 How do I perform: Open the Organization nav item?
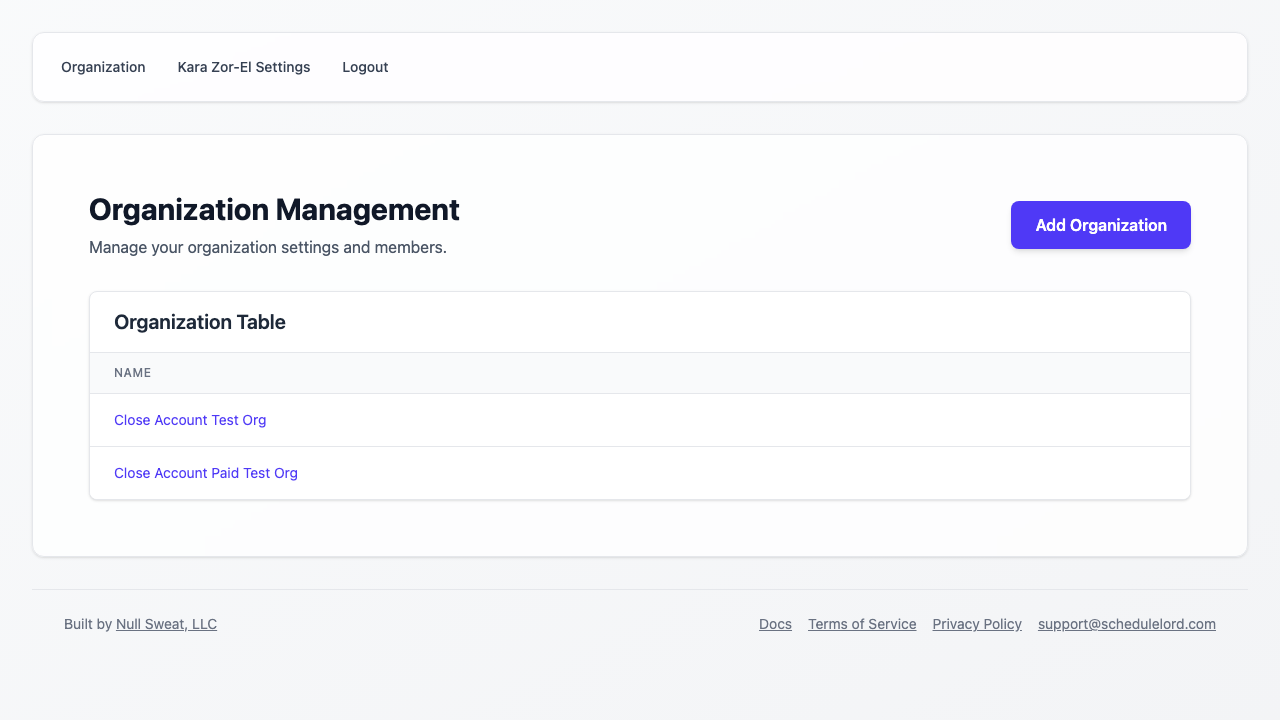(103, 67)
